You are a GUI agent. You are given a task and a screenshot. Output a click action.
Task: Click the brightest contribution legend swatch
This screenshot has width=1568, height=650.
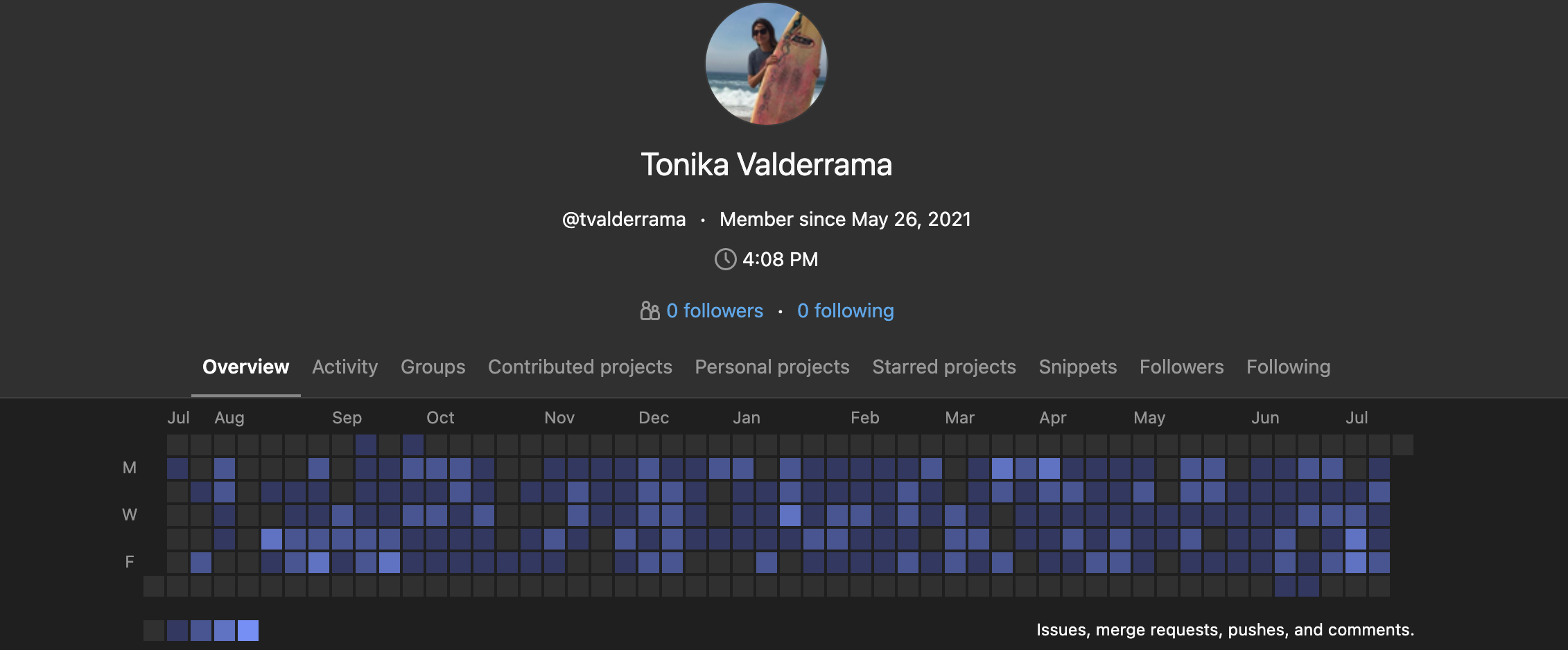click(248, 631)
